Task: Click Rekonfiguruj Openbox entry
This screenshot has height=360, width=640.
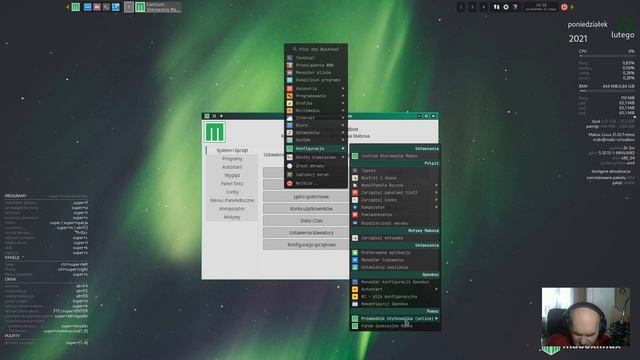Action: pyautogui.click(x=395, y=304)
